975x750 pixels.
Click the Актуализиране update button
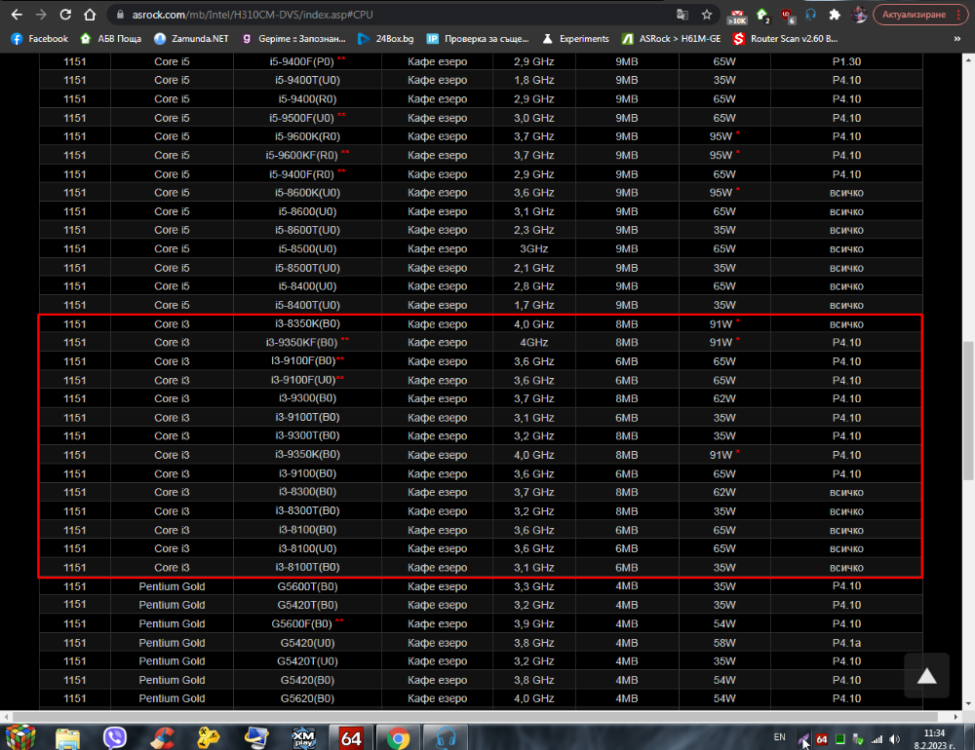[920, 14]
